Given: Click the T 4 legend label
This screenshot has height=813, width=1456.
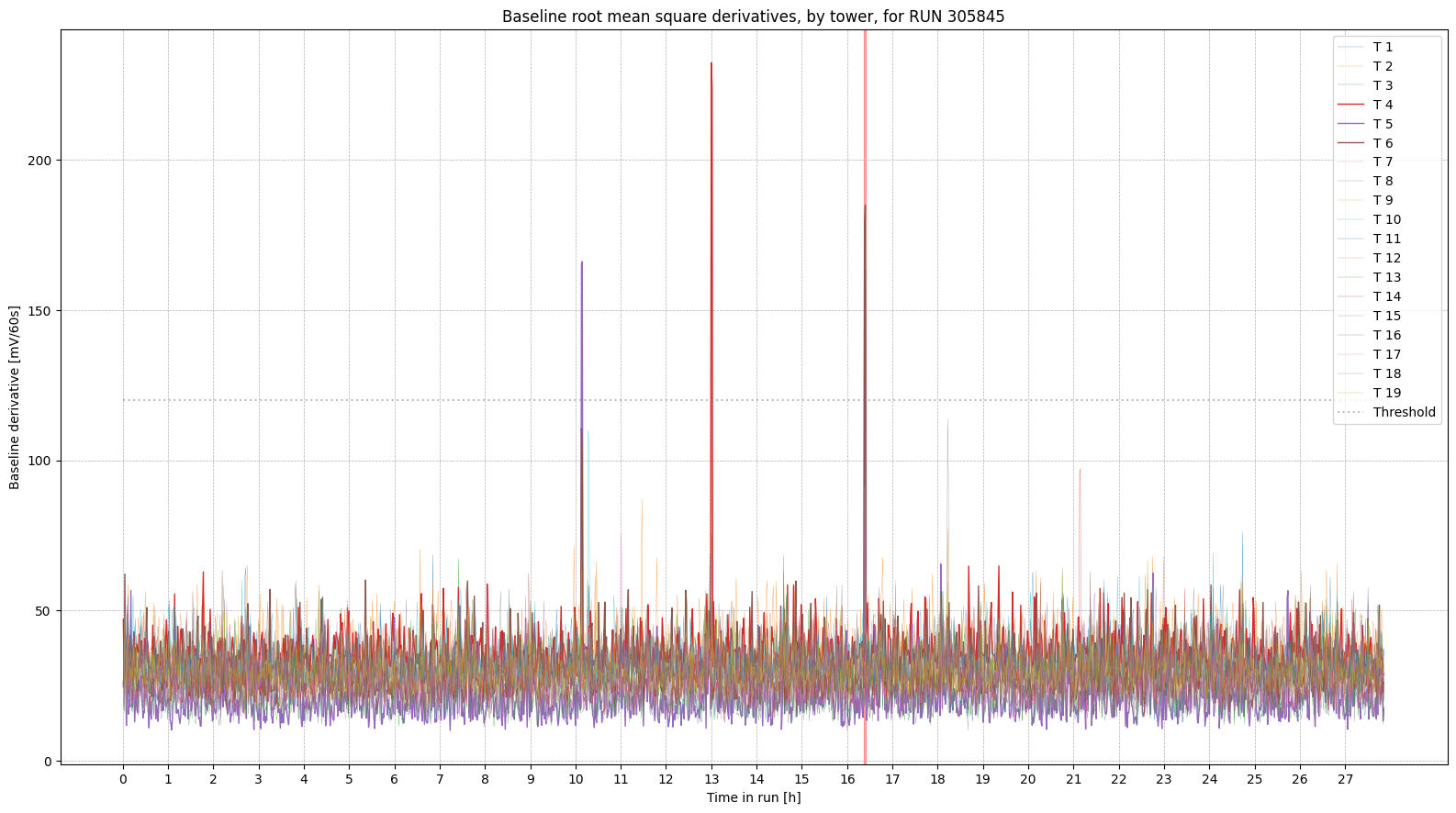Looking at the screenshot, I should coord(1383,105).
